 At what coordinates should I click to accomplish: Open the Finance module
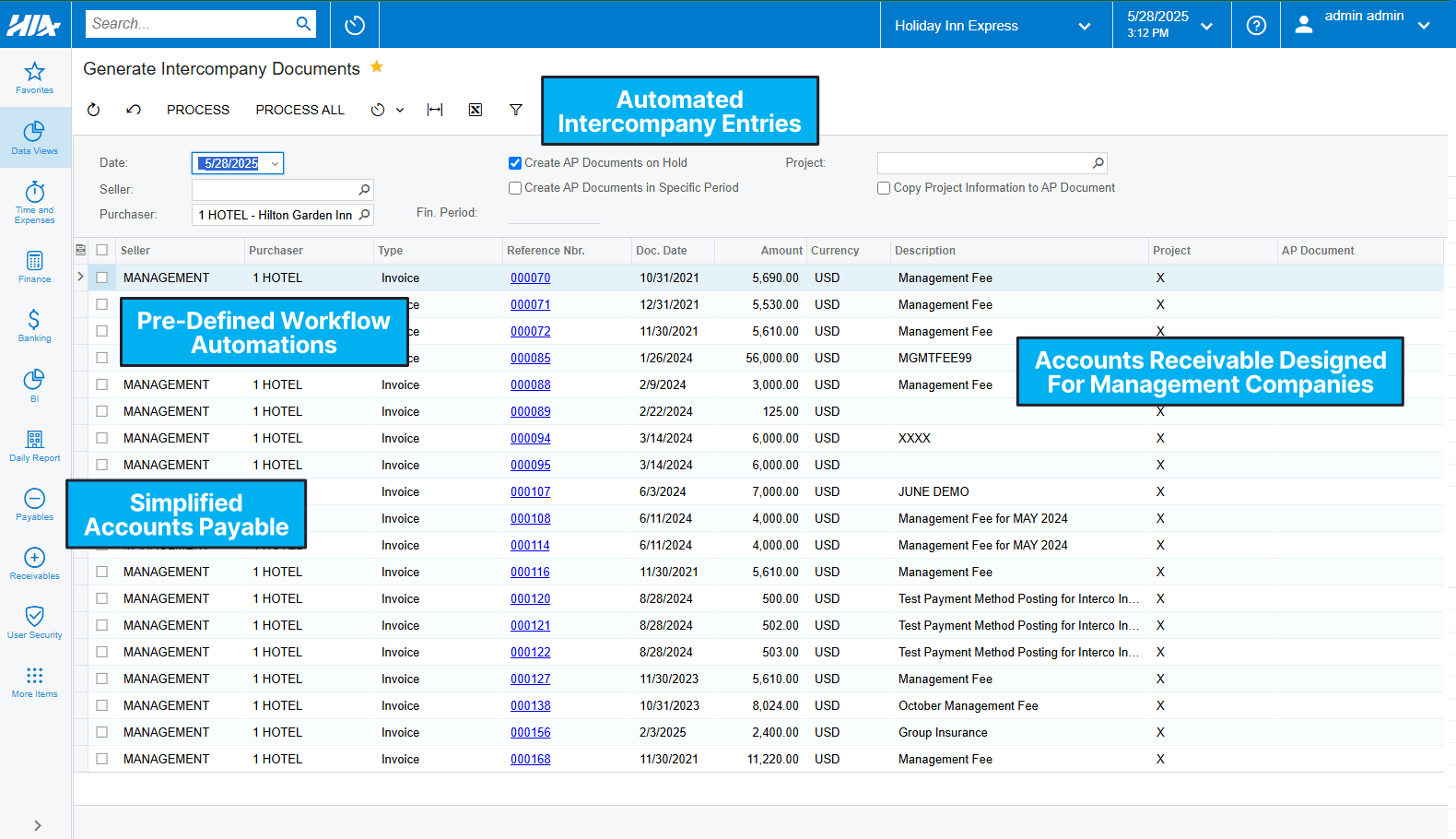pos(34,266)
